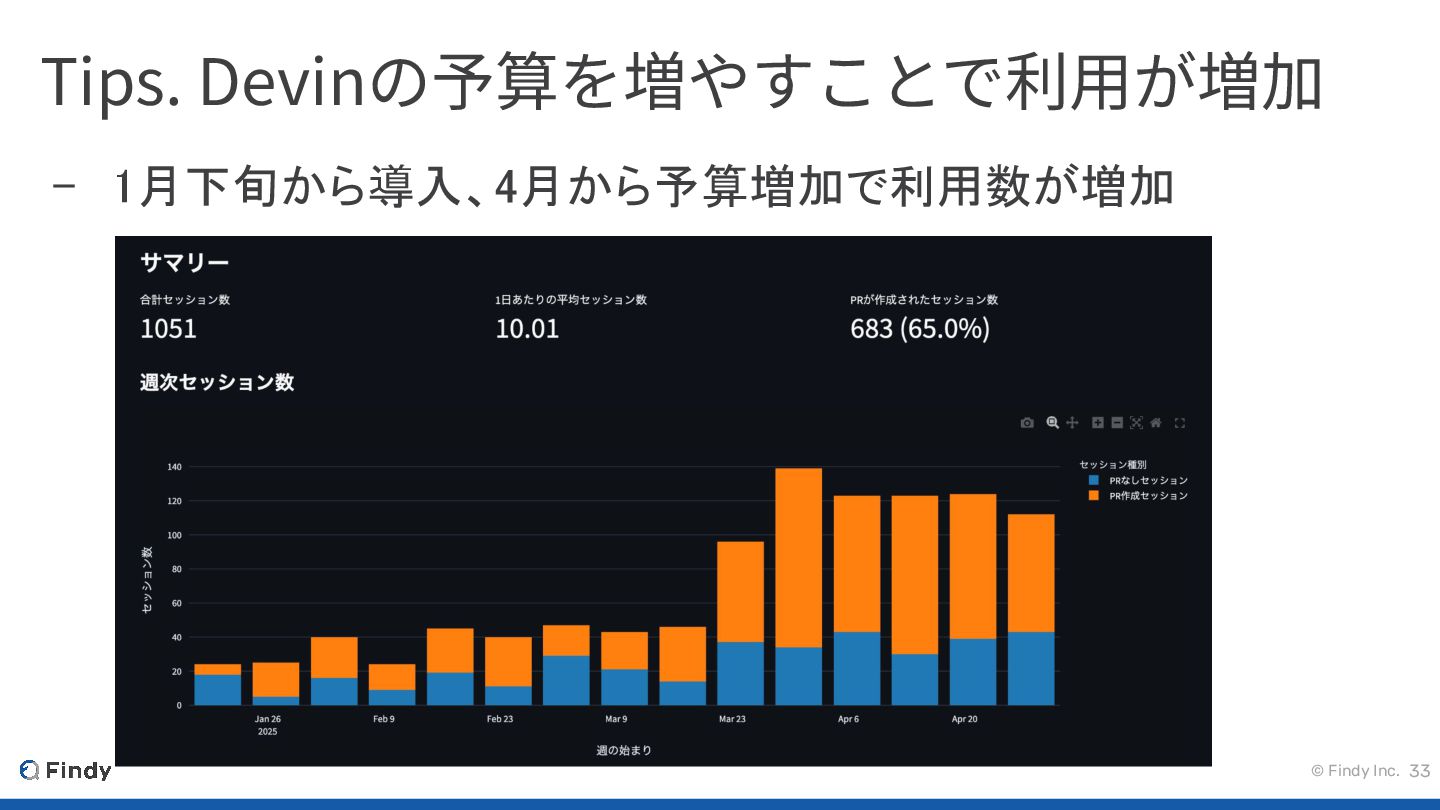
Task: Click the slide page number 33
Action: point(1420,771)
